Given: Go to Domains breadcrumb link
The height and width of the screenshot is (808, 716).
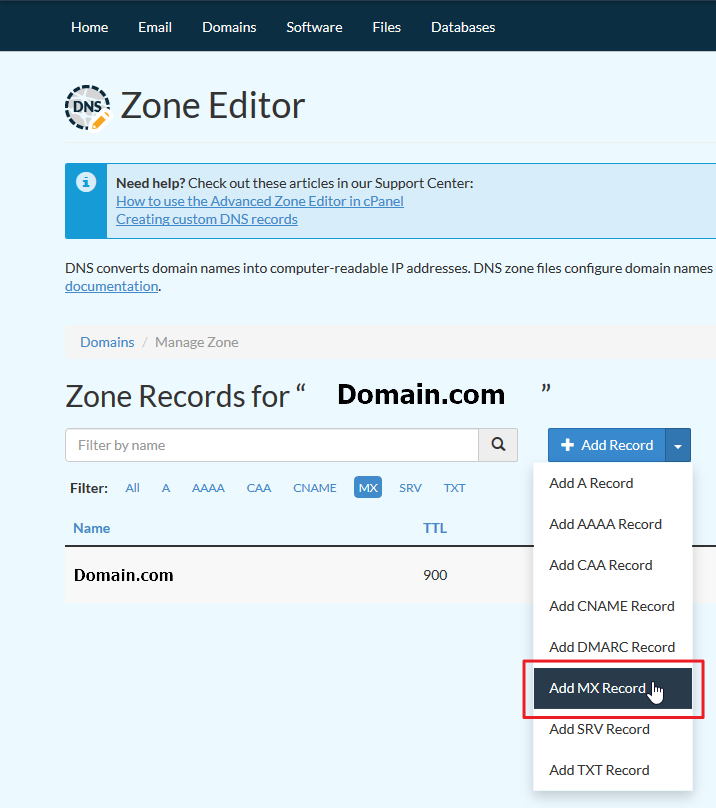Looking at the screenshot, I should pos(107,342).
